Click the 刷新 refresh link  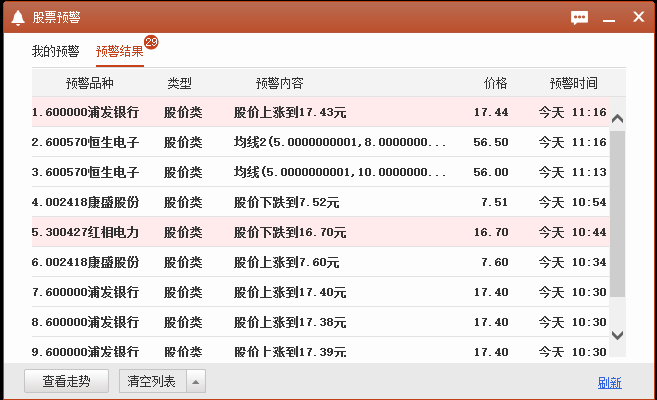point(609,382)
